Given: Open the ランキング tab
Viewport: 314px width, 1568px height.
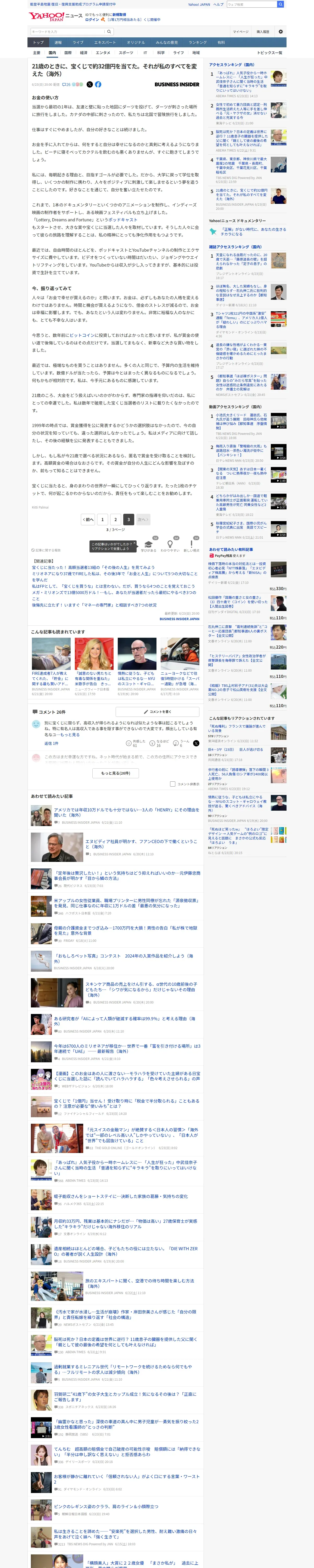Looking at the screenshot, I should click(197, 43).
